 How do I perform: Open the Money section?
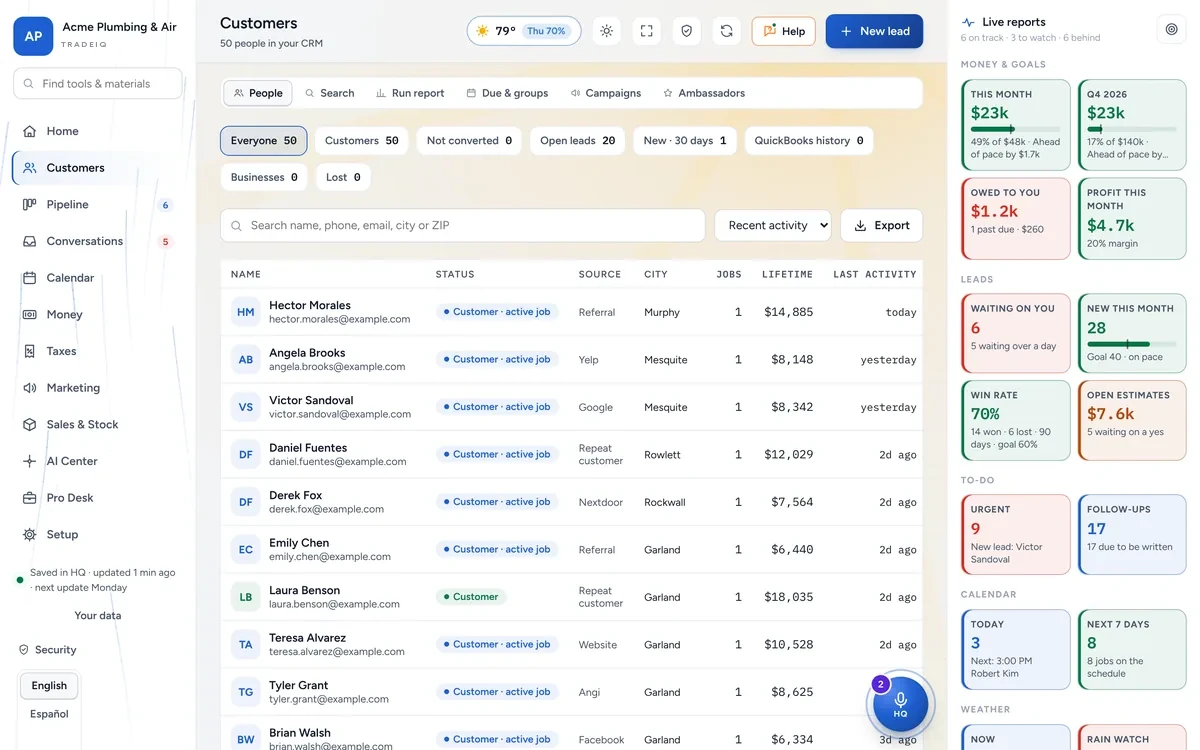pos(98,314)
